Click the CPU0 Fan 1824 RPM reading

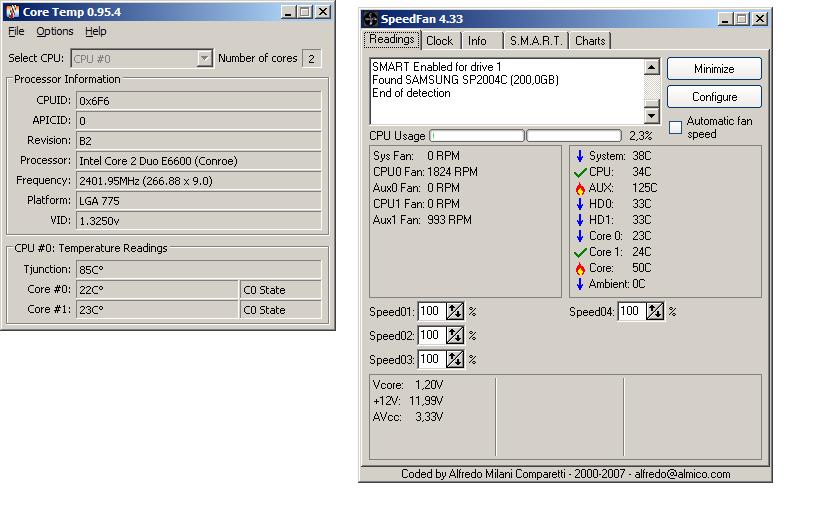pos(425,172)
